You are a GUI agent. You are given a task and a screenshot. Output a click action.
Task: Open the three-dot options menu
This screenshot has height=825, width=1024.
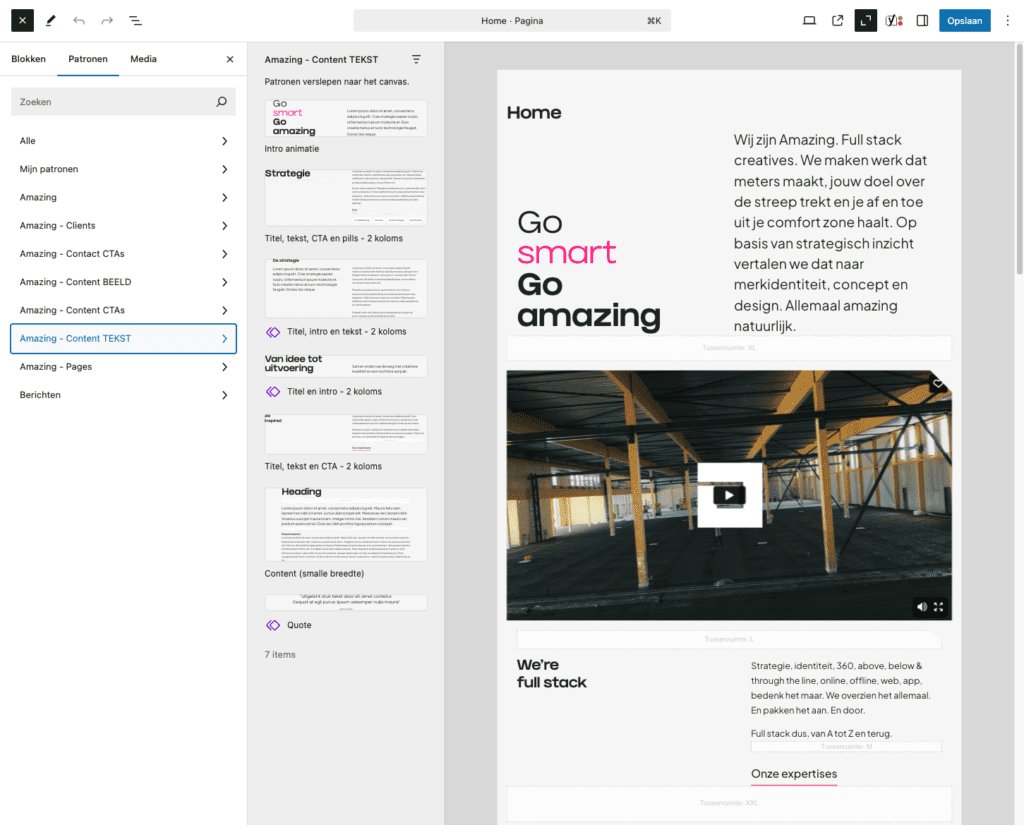coord(1008,21)
